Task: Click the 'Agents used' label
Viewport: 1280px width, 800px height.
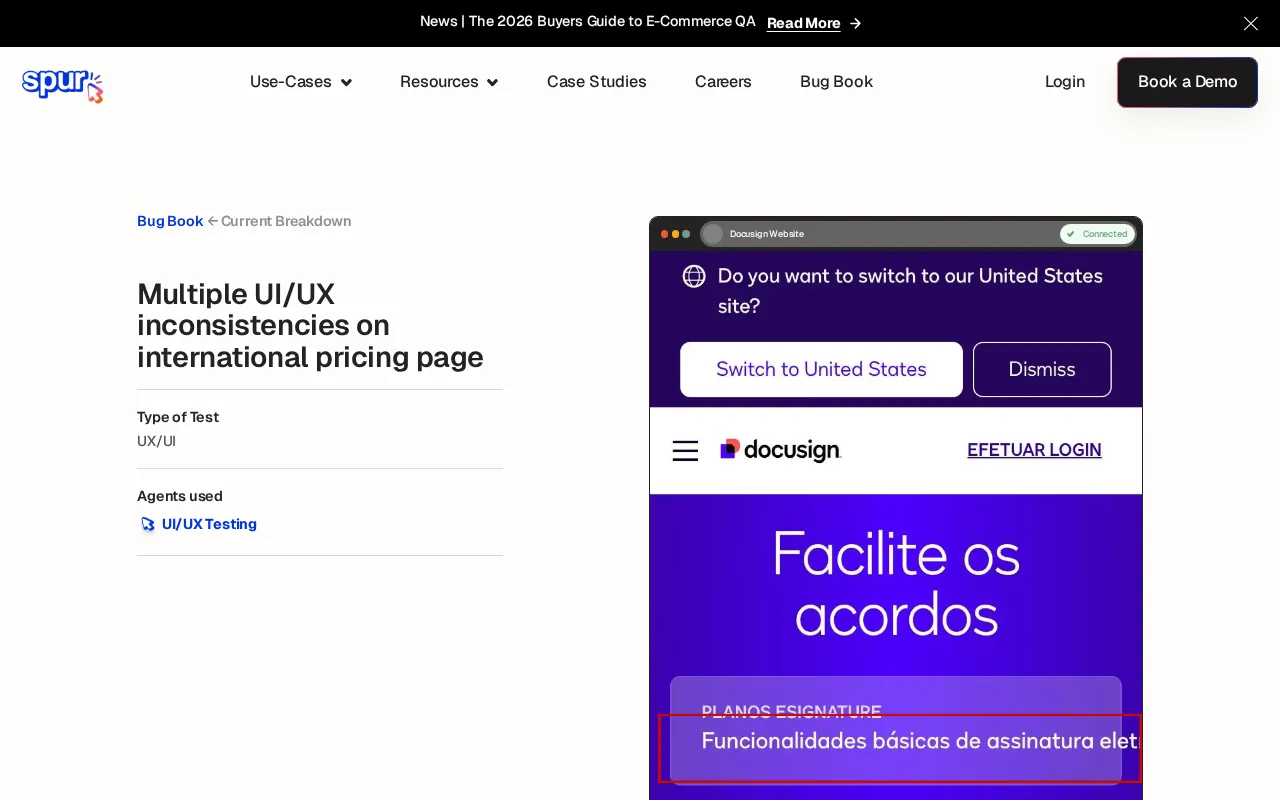Action: click(180, 496)
